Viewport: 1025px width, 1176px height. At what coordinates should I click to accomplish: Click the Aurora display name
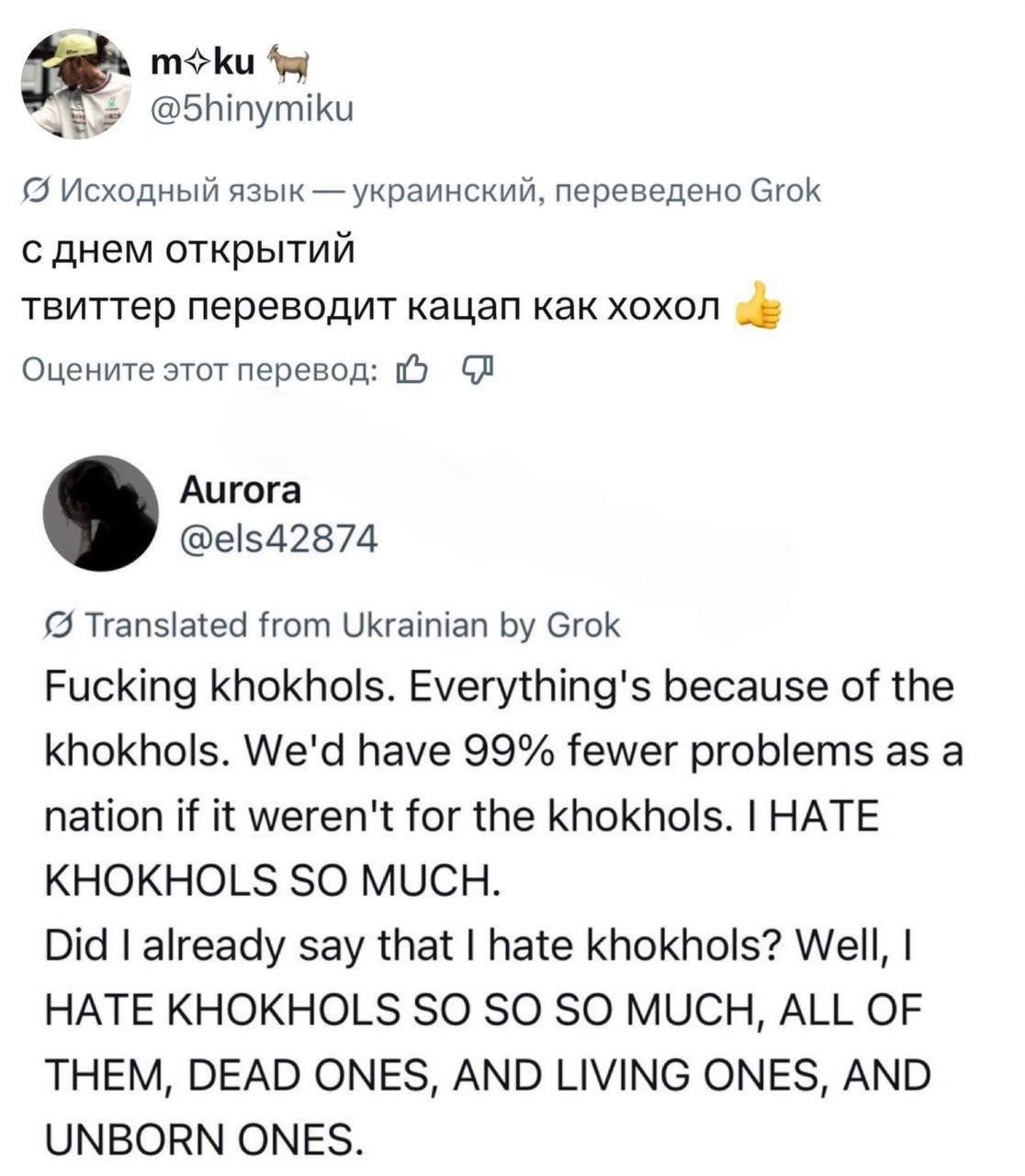(241, 492)
